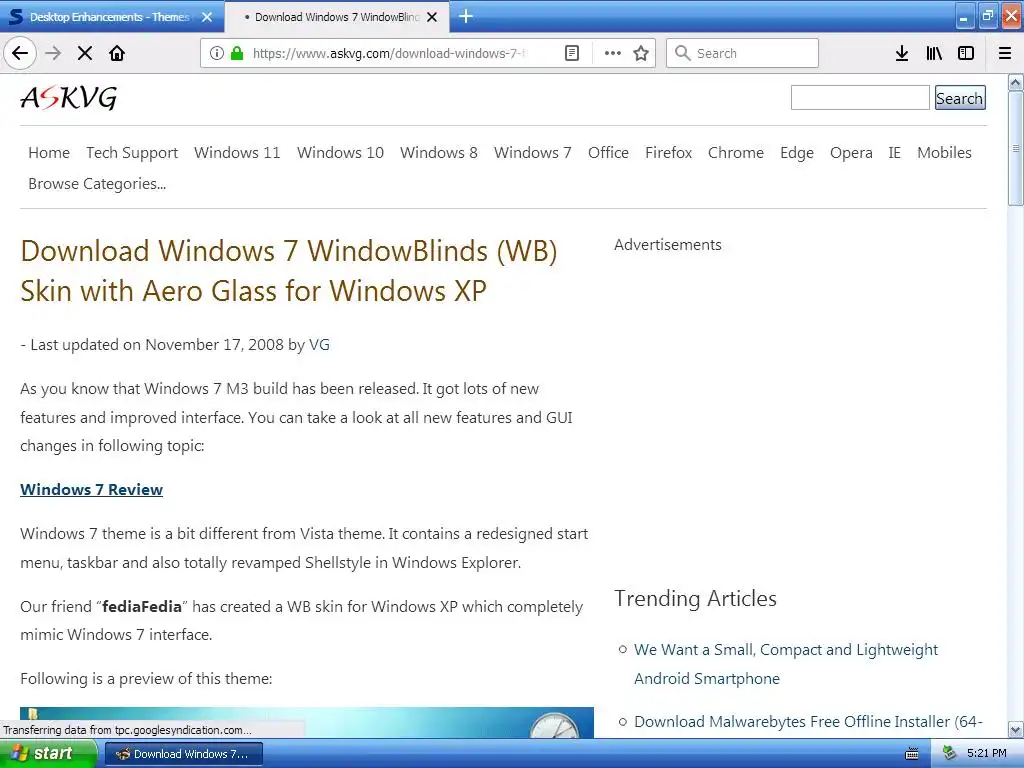
Task: Open the Mobiles category
Action: 944,152
